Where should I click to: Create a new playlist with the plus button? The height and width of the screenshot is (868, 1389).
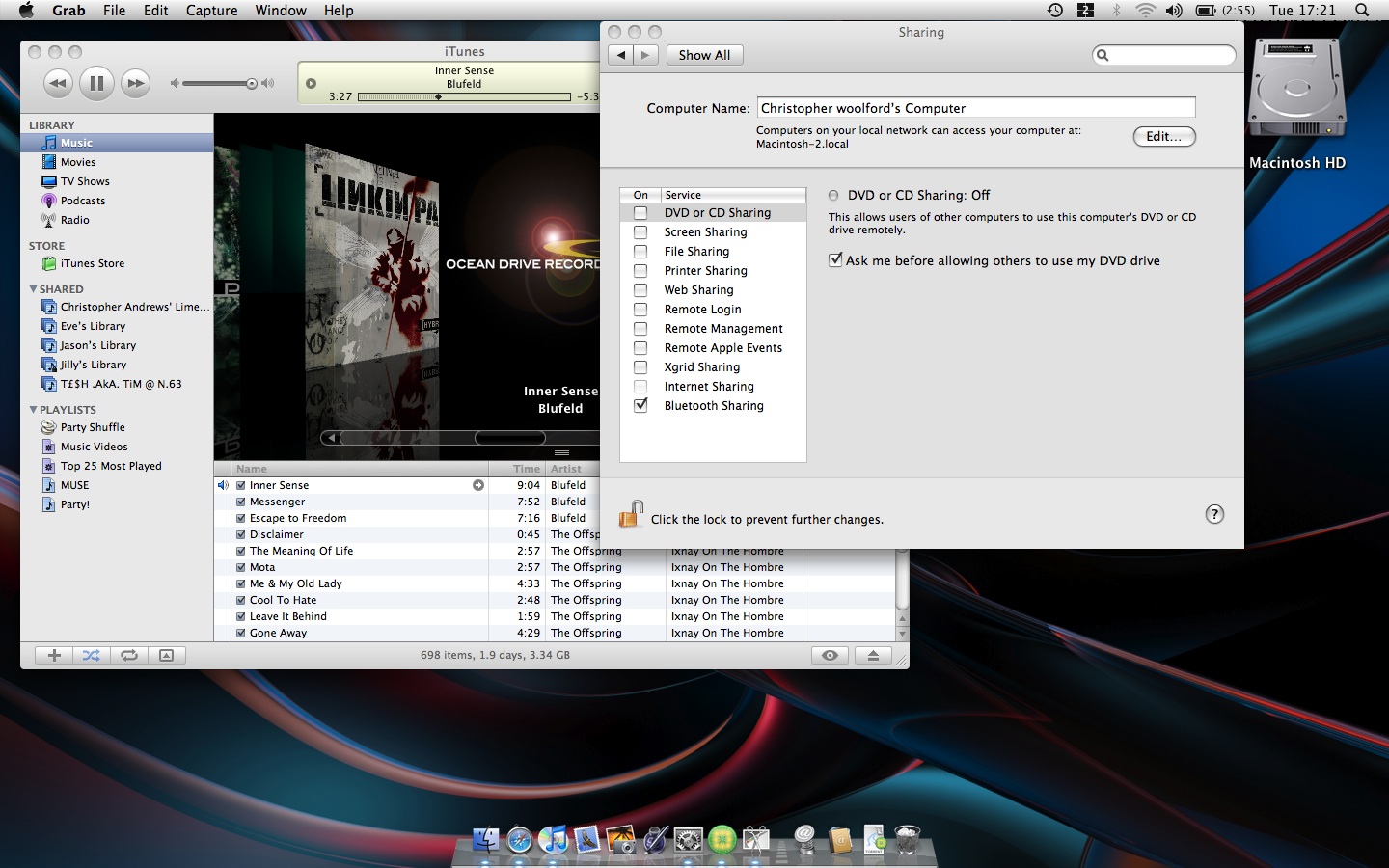click(54, 656)
